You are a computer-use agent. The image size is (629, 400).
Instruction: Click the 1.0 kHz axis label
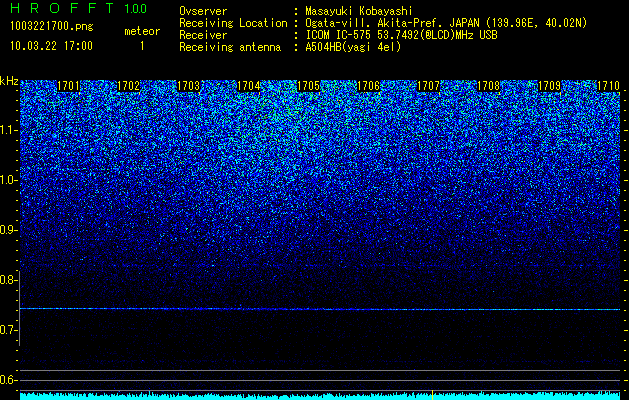click(7, 180)
